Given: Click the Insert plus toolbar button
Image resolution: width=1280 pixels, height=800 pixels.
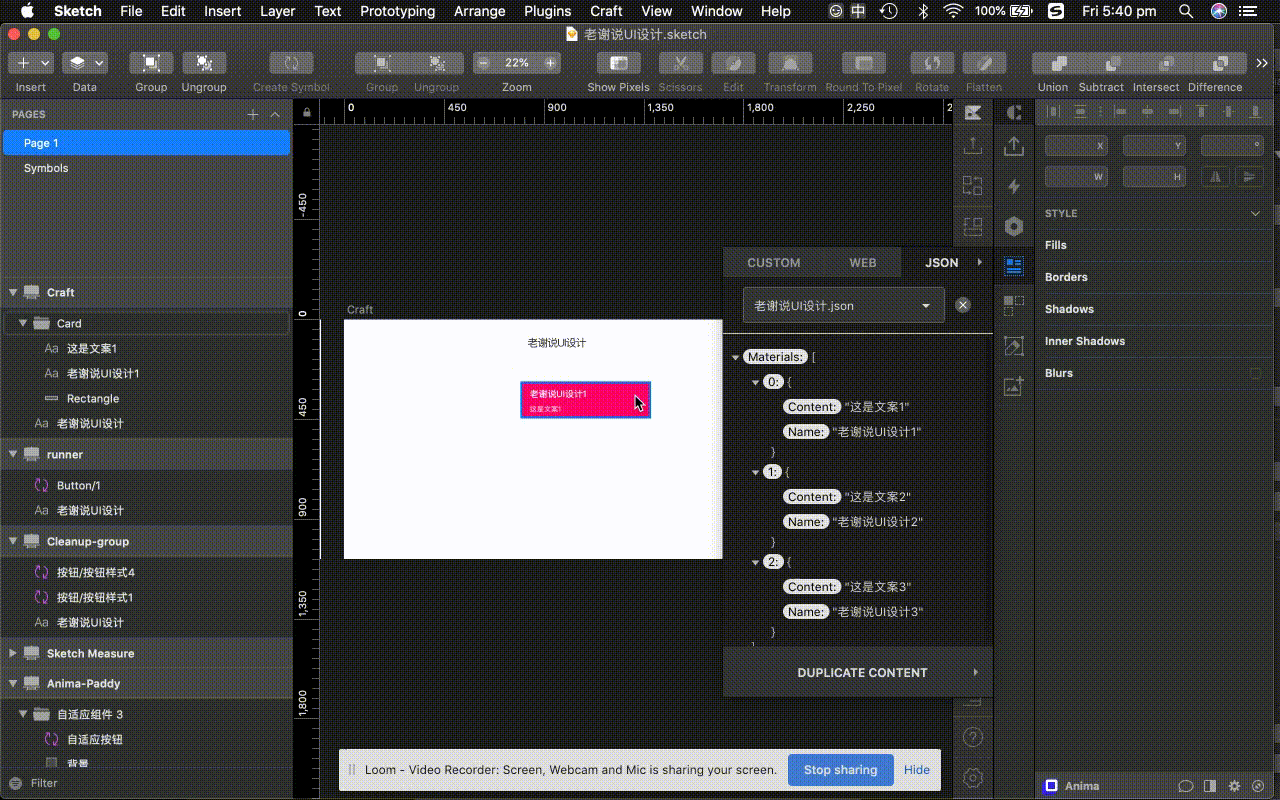Looking at the screenshot, I should click(x=30, y=63).
